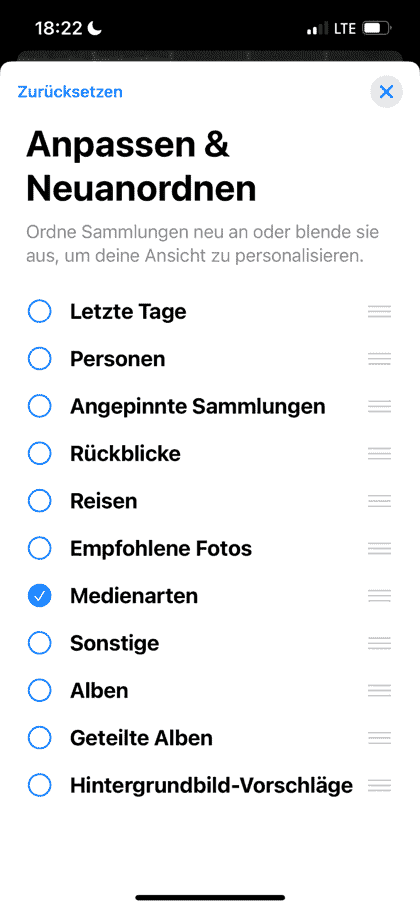Tap the Hintergrundbild-Vorschläge checkbox
The width and height of the screenshot is (420, 909).
(x=39, y=786)
